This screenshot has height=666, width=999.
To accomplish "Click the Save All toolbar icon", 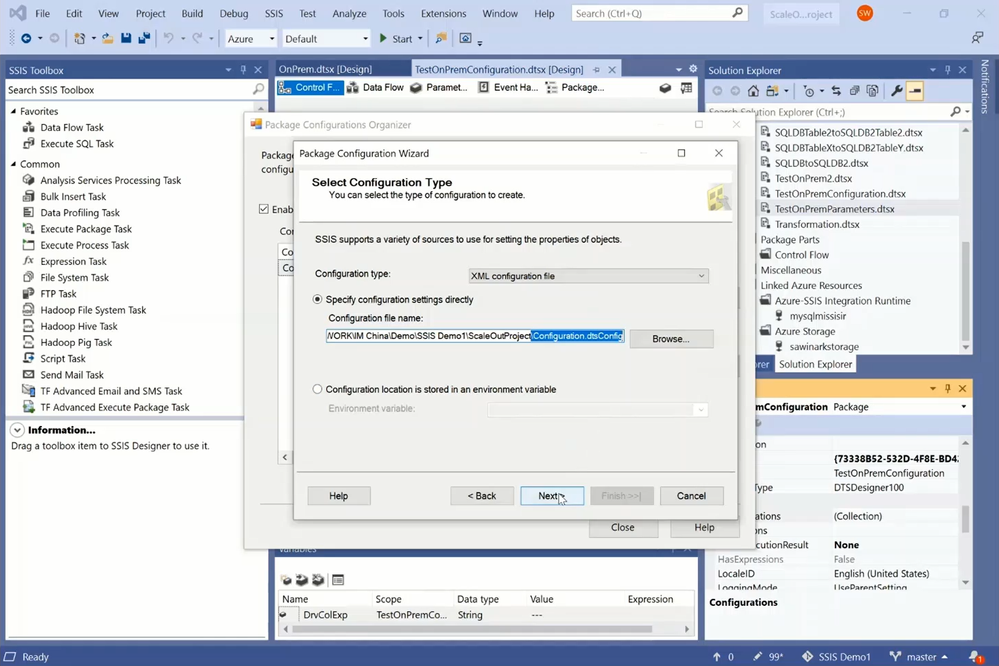I will (144, 38).
